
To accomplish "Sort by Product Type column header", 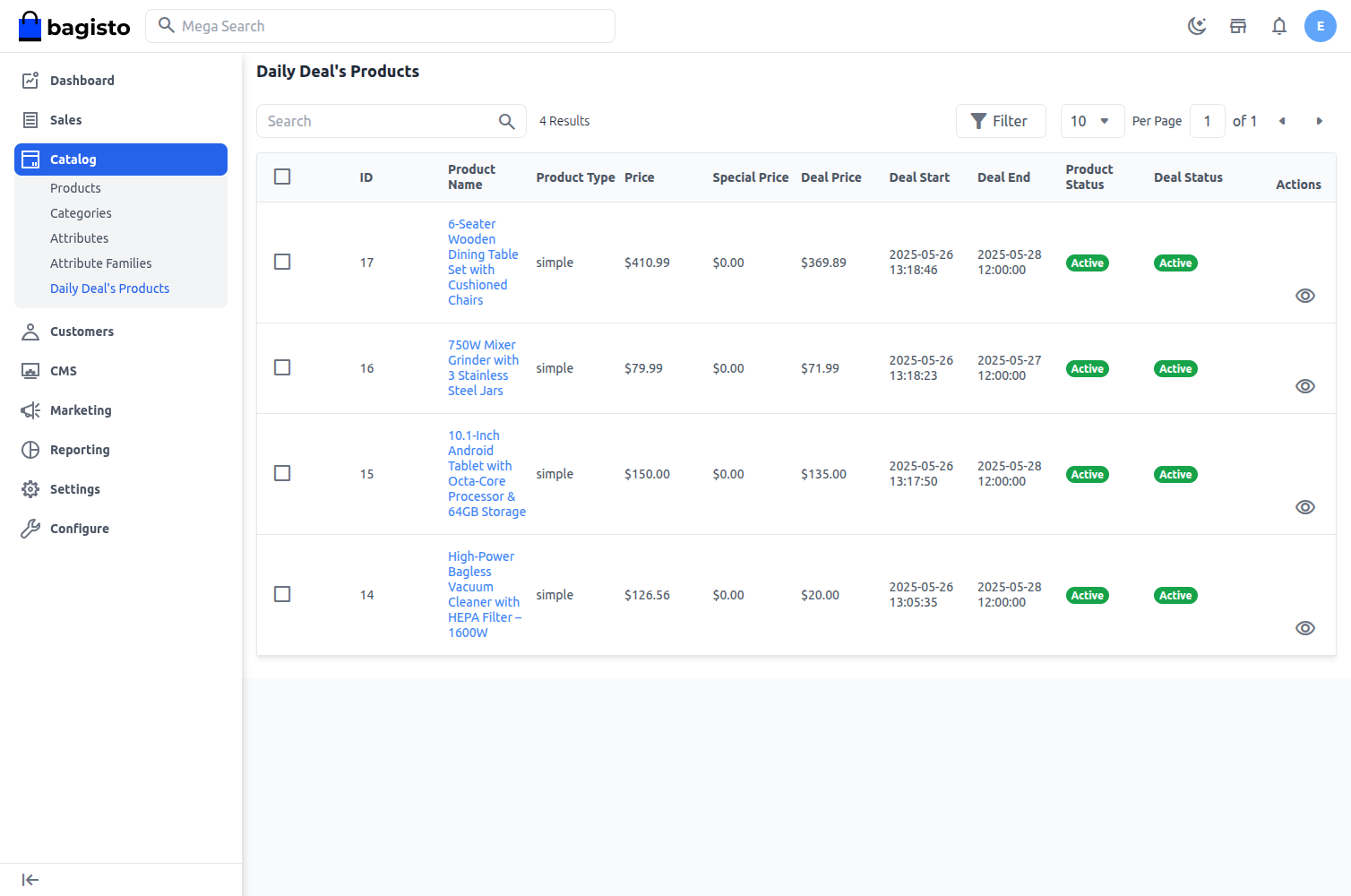I will tap(575, 177).
